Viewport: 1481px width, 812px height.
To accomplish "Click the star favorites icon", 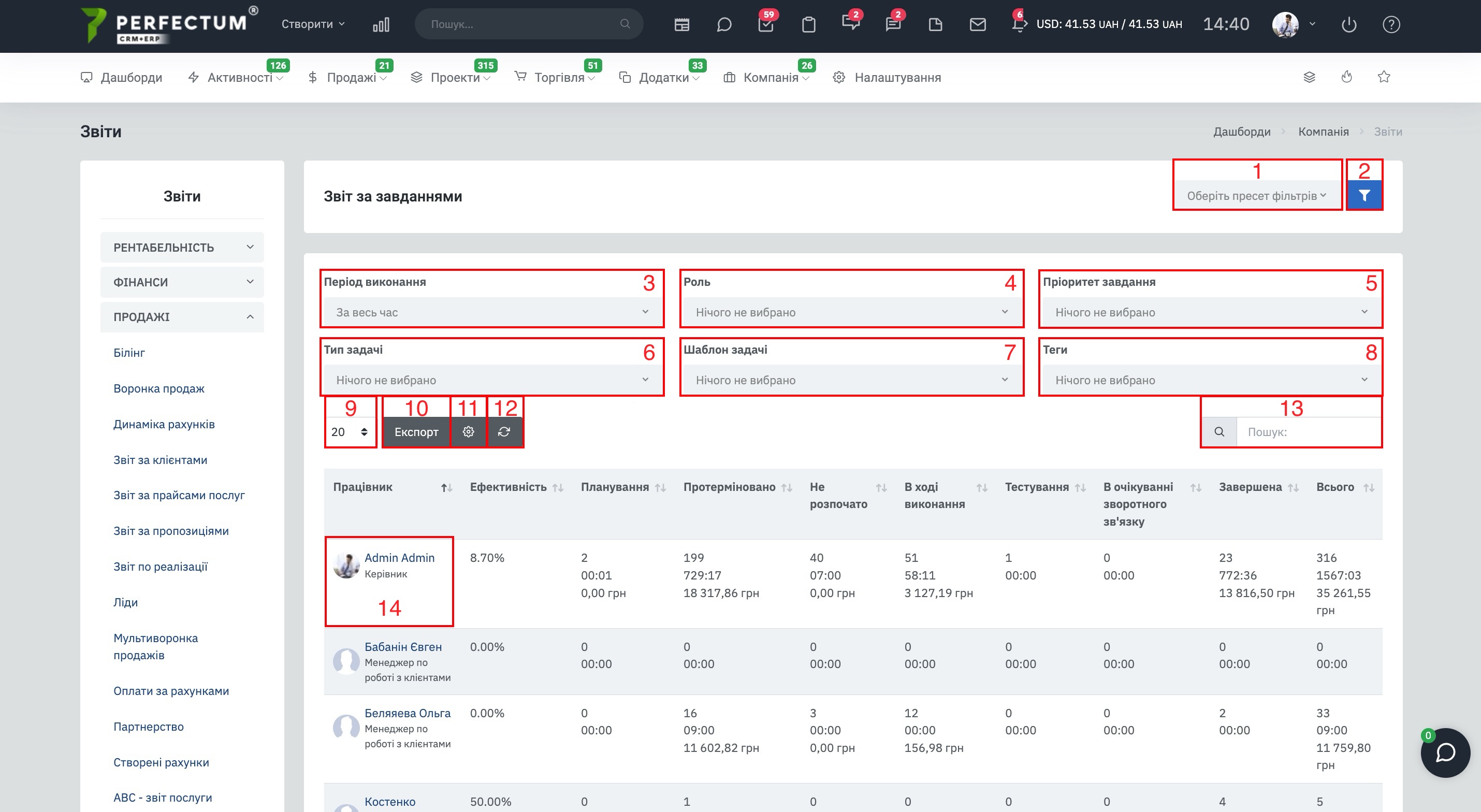I will coord(1384,77).
